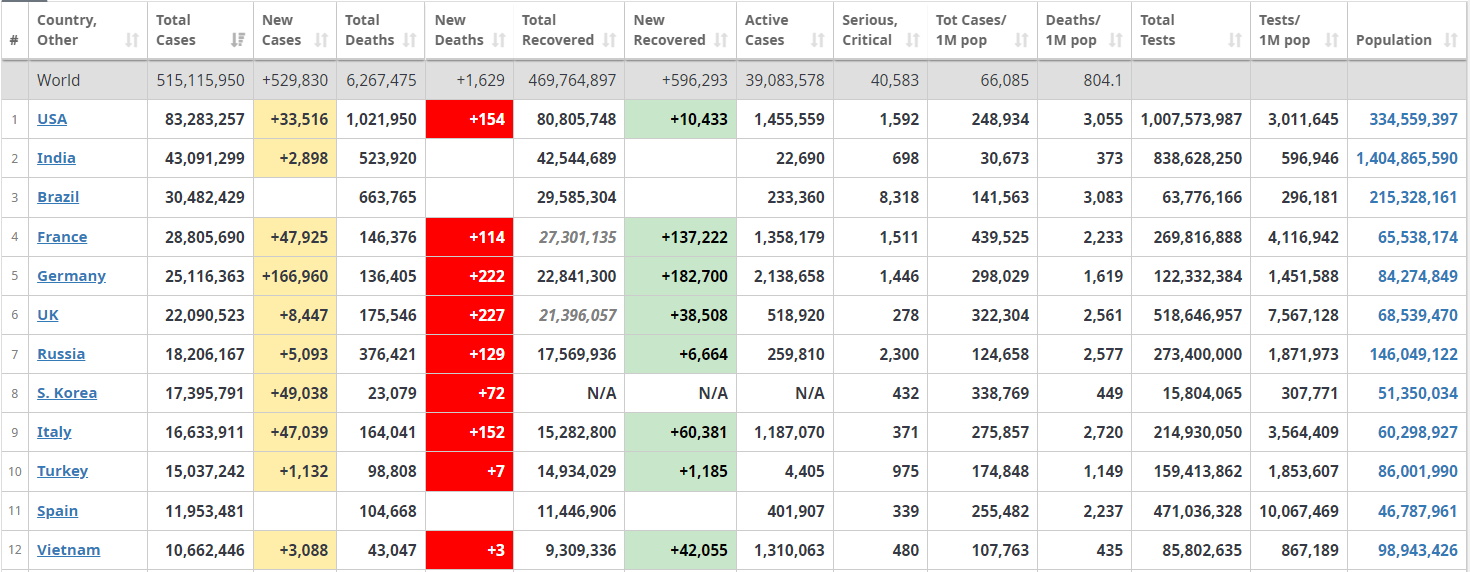Click World active cases 39,083,578

point(784,80)
